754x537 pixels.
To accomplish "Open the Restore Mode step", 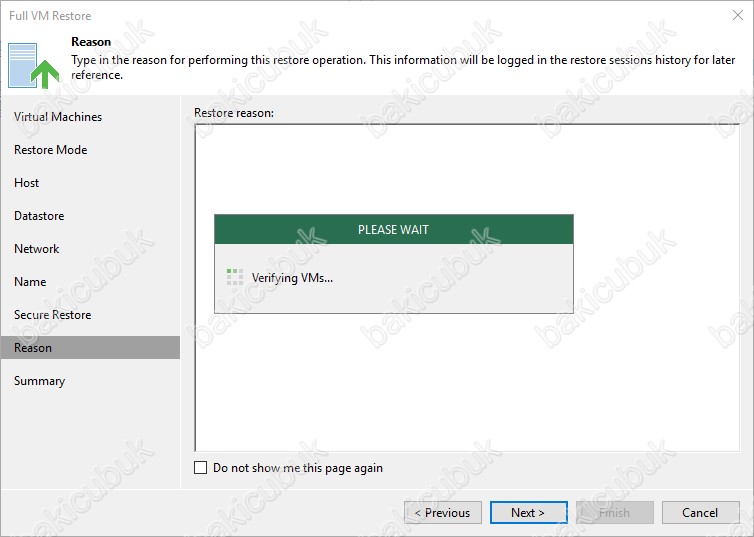I will [51, 150].
